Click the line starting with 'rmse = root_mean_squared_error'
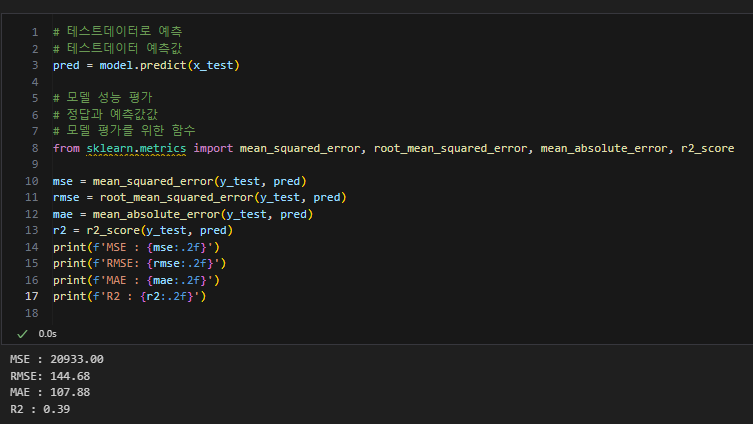Screen dimensions: 753x424 [x=200, y=197]
